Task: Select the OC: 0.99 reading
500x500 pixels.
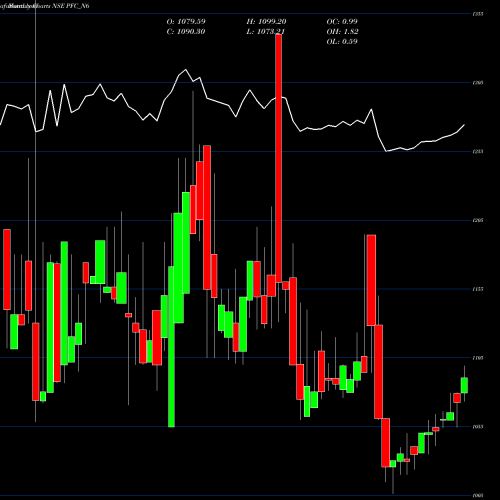Action: 342,22
